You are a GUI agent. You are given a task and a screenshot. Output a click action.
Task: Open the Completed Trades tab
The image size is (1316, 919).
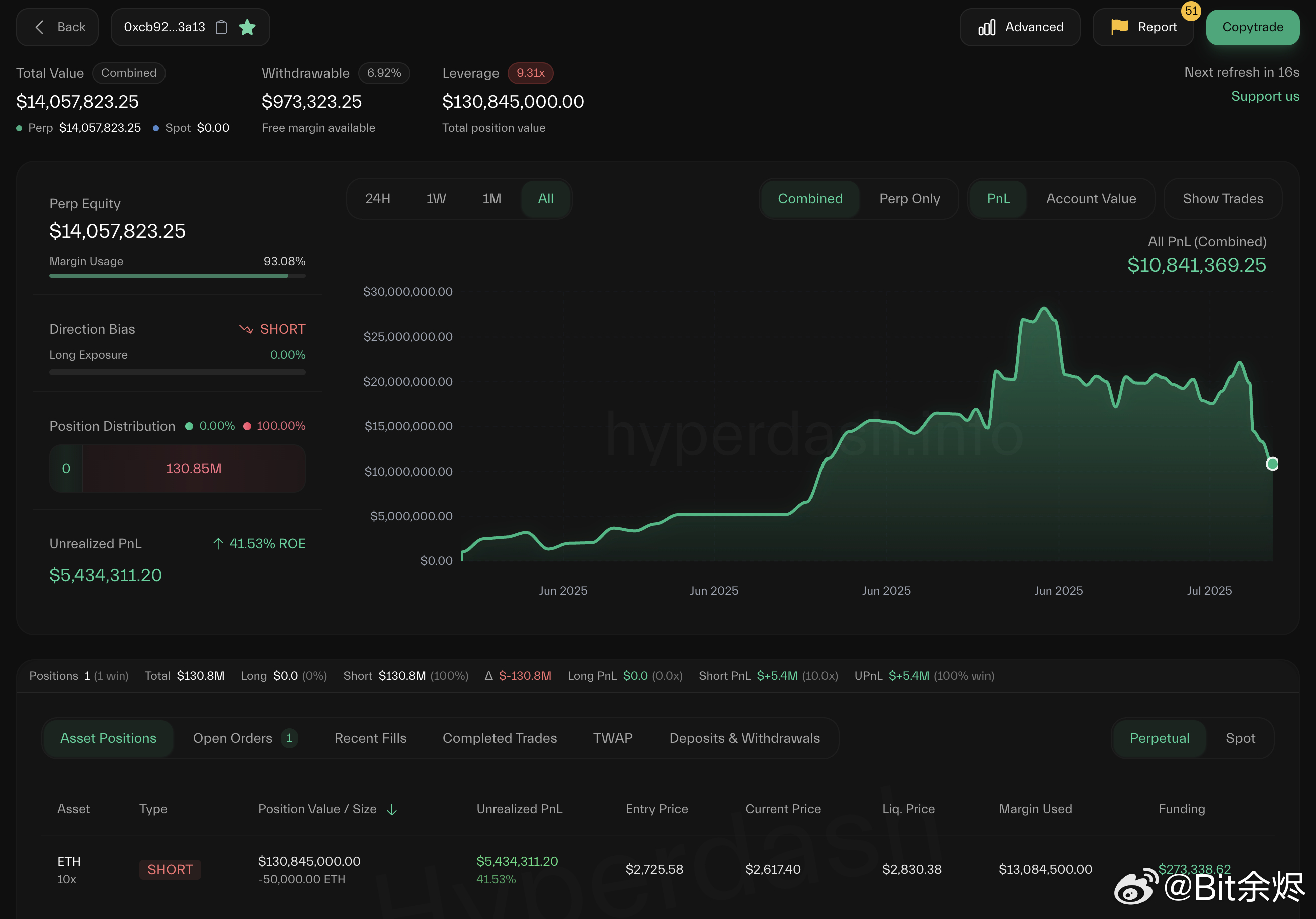coord(499,738)
